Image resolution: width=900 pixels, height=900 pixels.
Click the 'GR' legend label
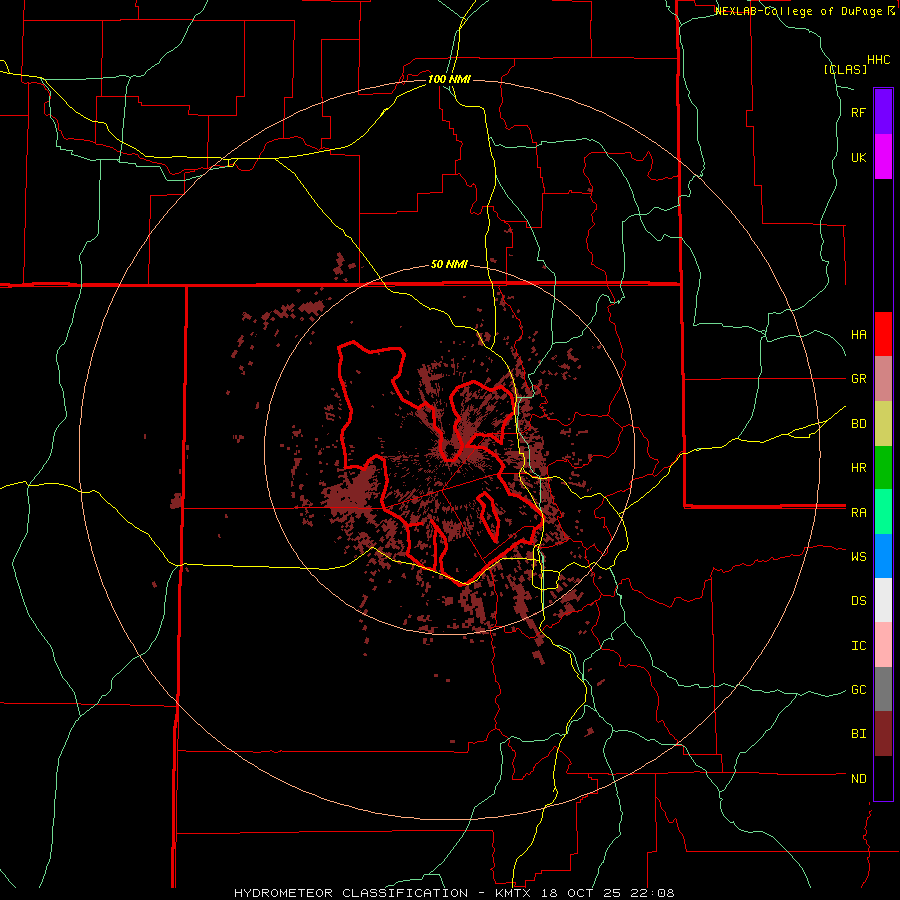[858, 379]
